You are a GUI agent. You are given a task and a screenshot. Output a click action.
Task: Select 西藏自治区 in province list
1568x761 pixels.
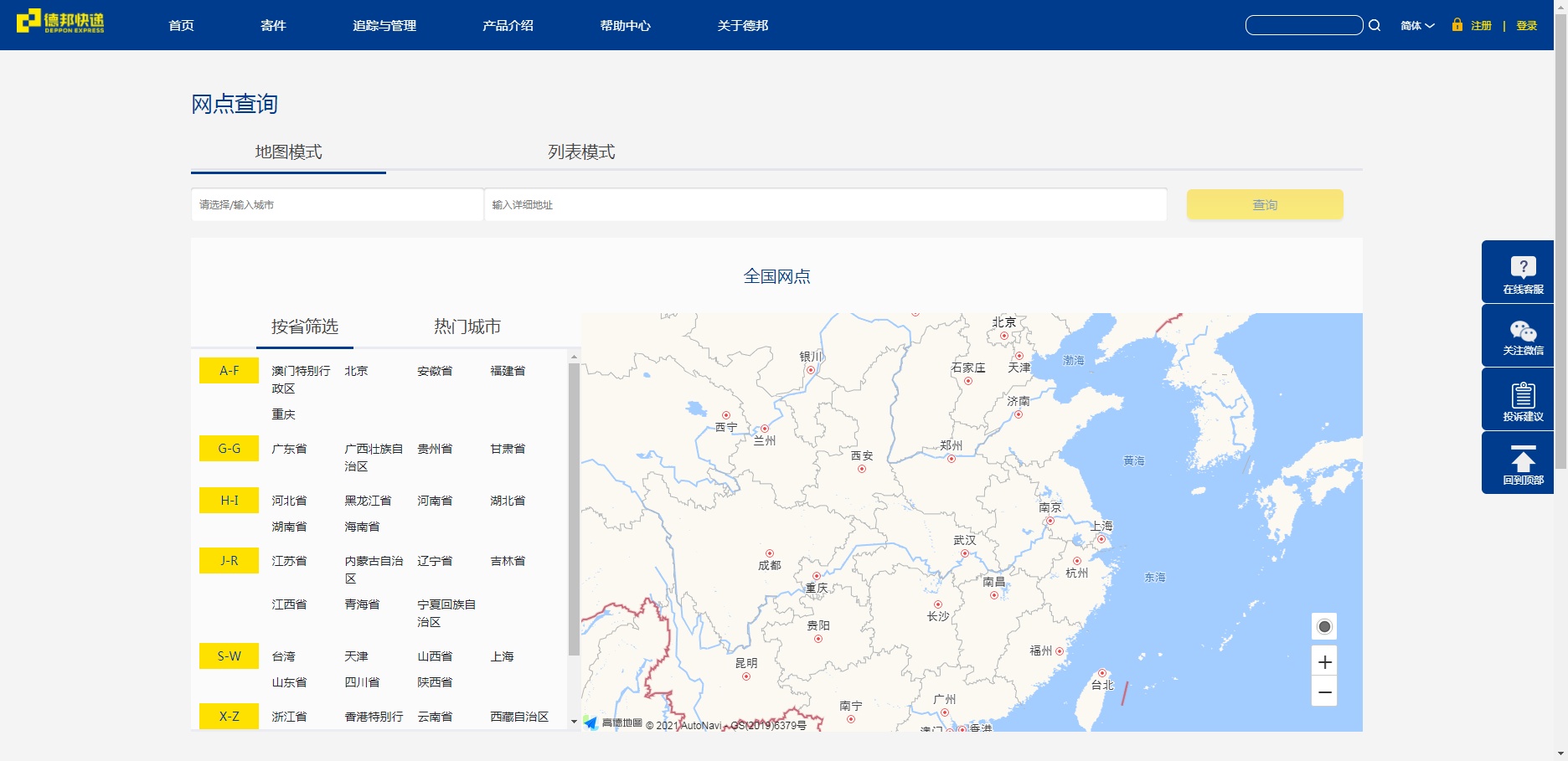pos(519,717)
